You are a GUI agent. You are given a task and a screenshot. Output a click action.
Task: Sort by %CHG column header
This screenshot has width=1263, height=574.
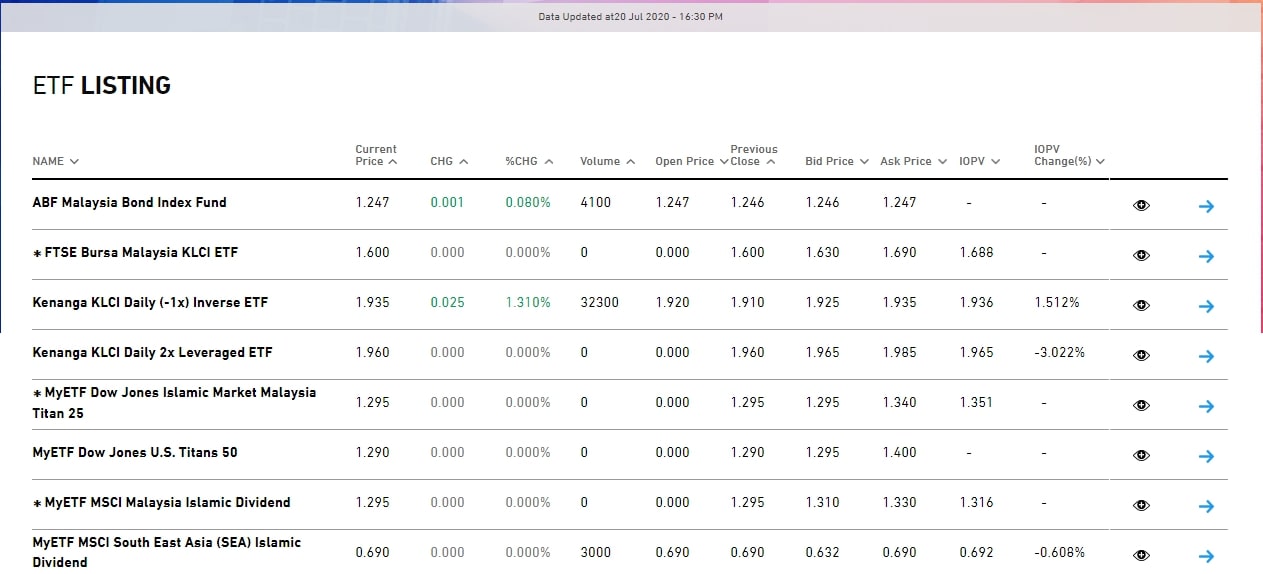click(x=530, y=161)
